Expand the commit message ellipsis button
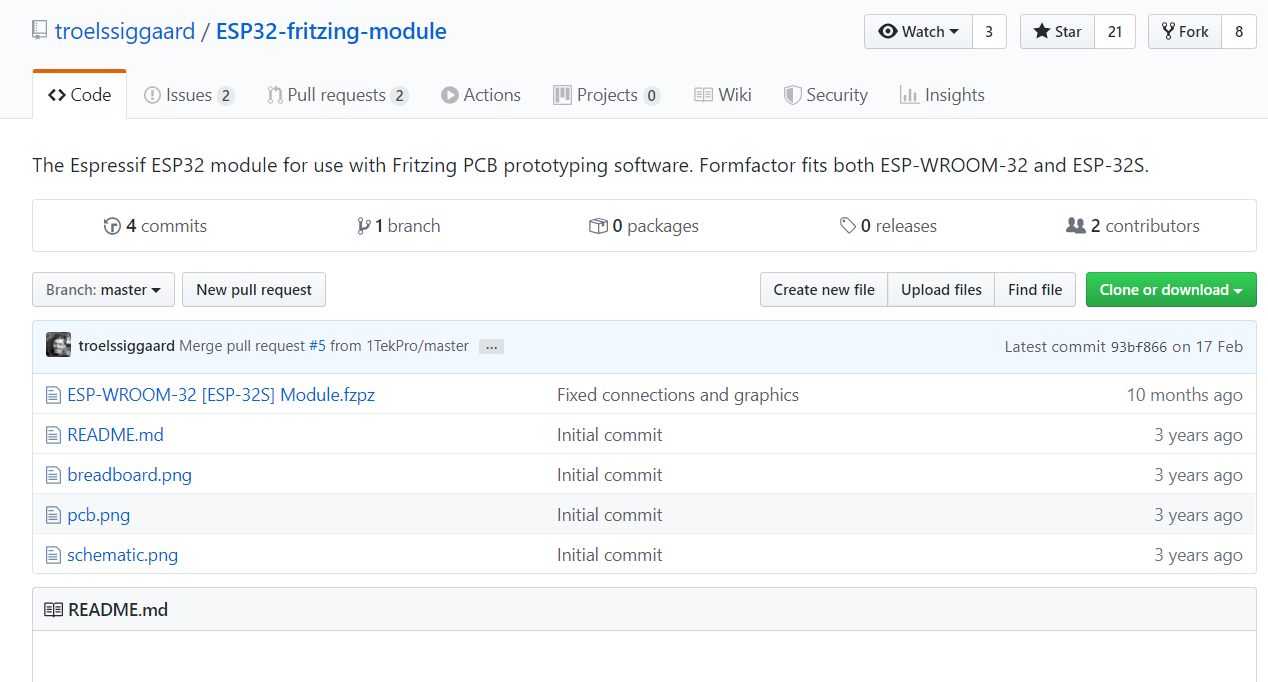The height and width of the screenshot is (682, 1268). 491,347
